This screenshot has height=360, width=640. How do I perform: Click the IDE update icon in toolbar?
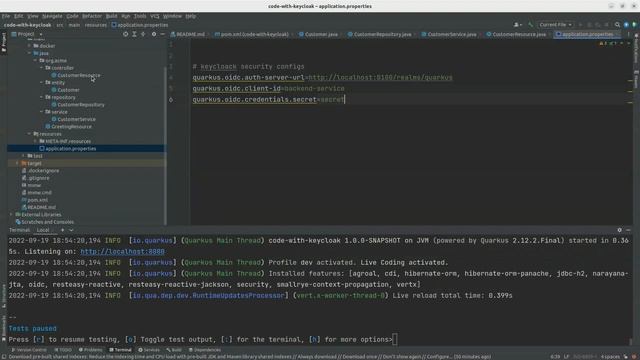(x=626, y=25)
